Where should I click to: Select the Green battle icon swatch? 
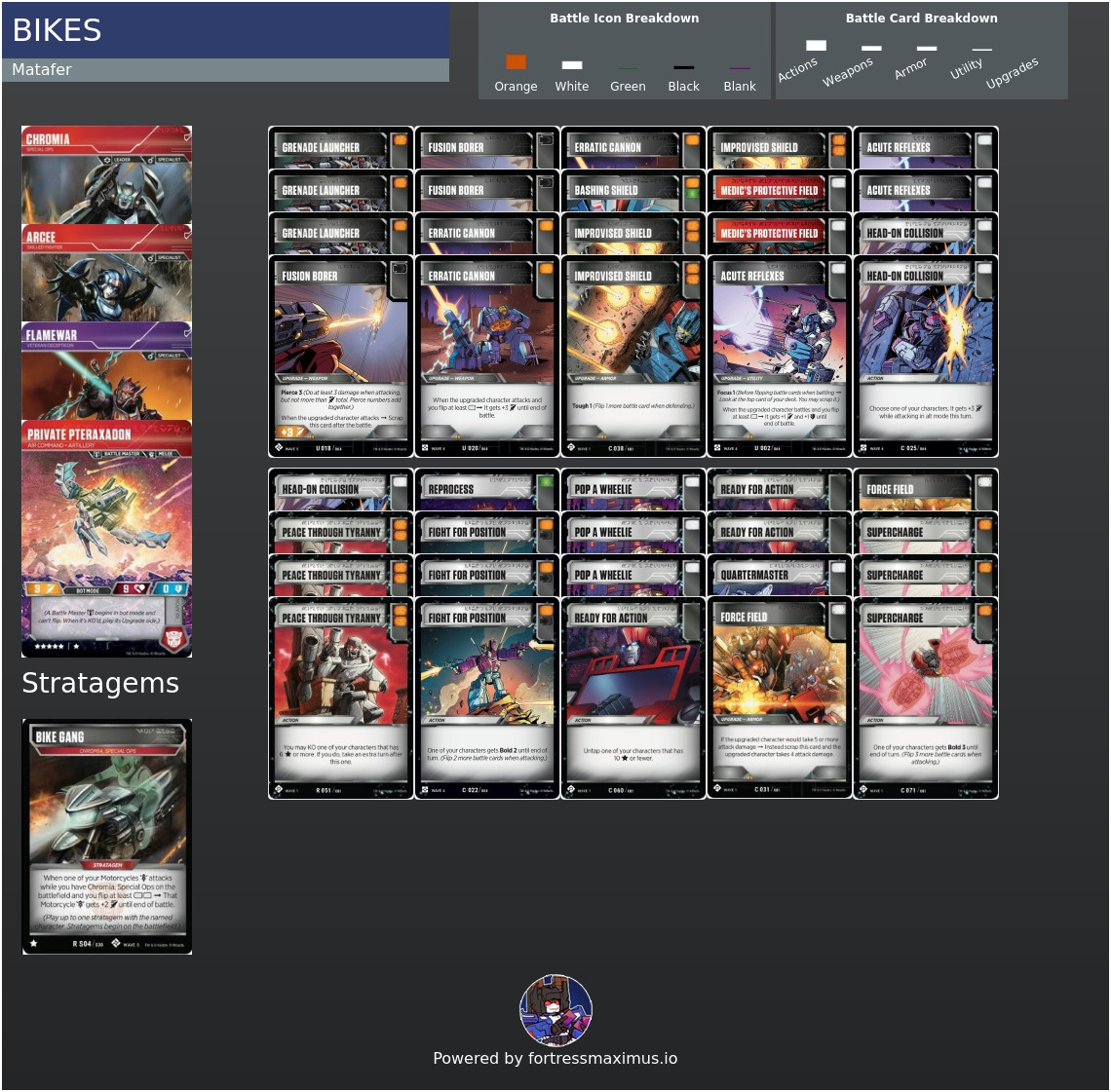click(628, 69)
